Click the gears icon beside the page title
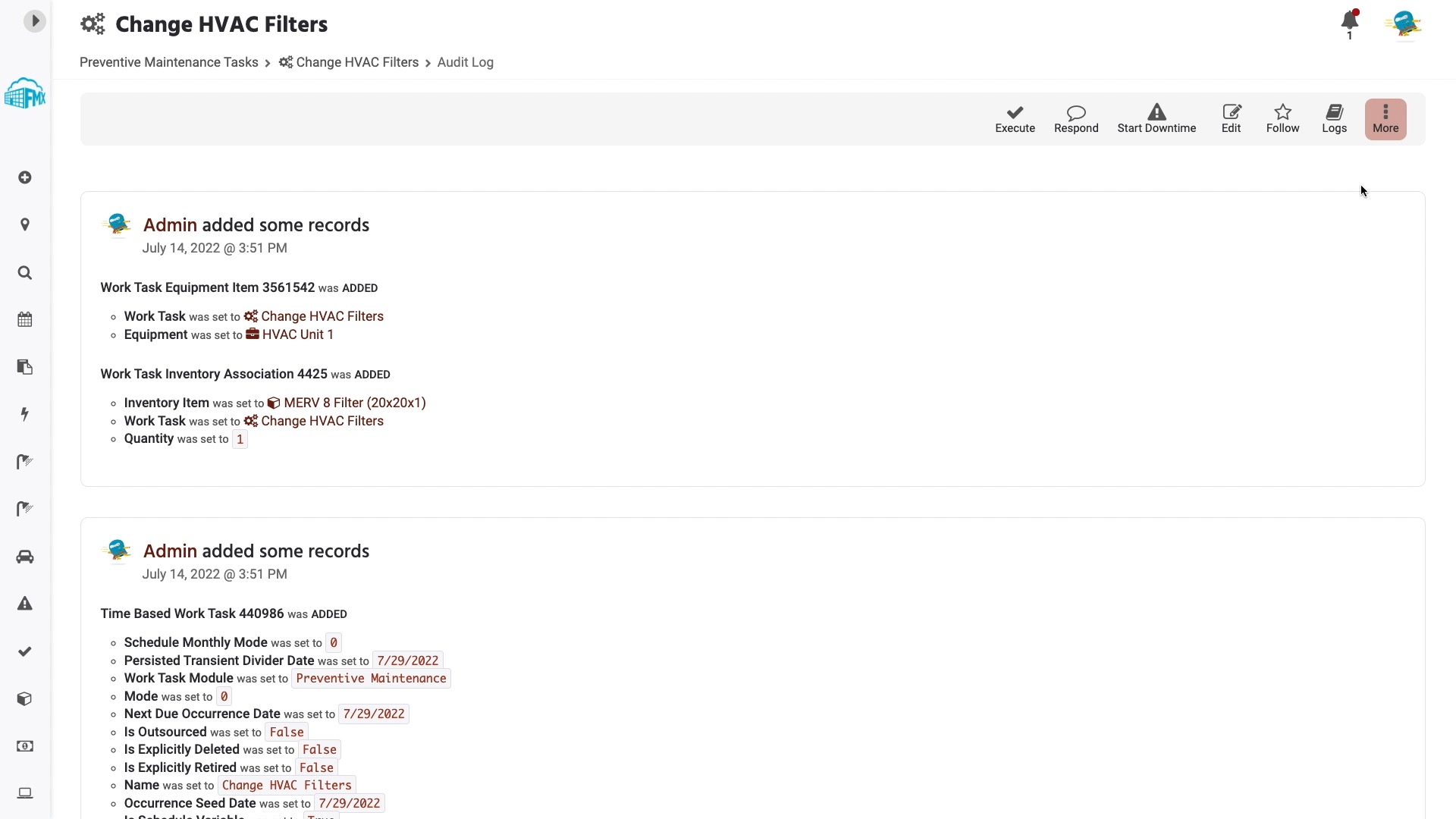Image resolution: width=1456 pixels, height=819 pixels. (x=93, y=24)
